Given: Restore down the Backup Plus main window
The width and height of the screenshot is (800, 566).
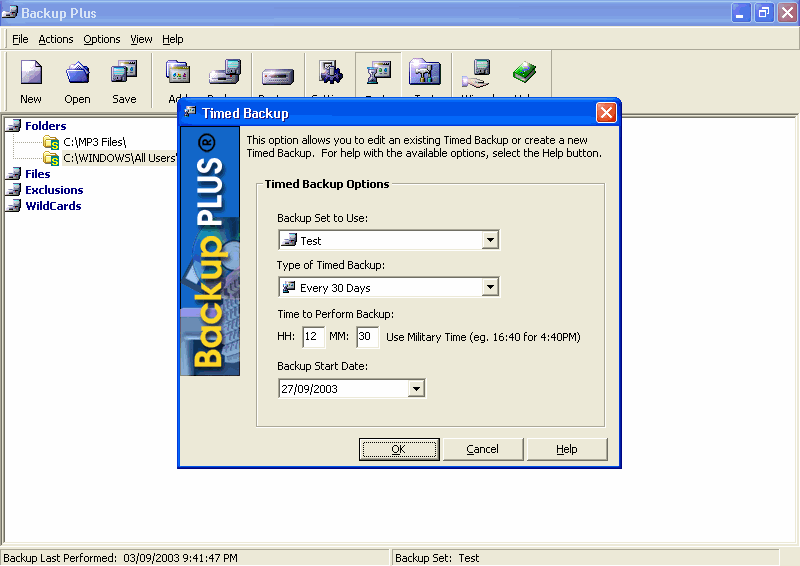Looking at the screenshot, I should click(764, 13).
